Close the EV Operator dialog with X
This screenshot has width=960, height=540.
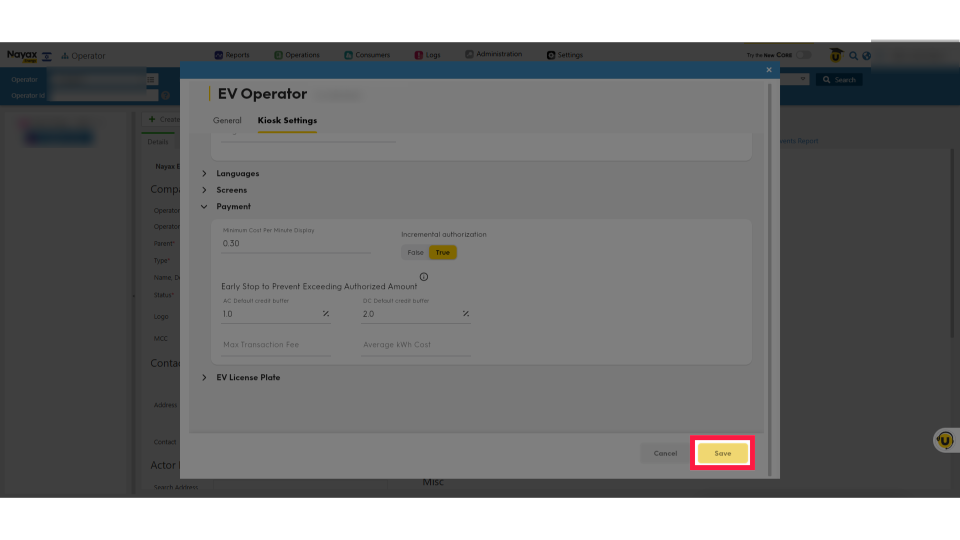click(769, 70)
